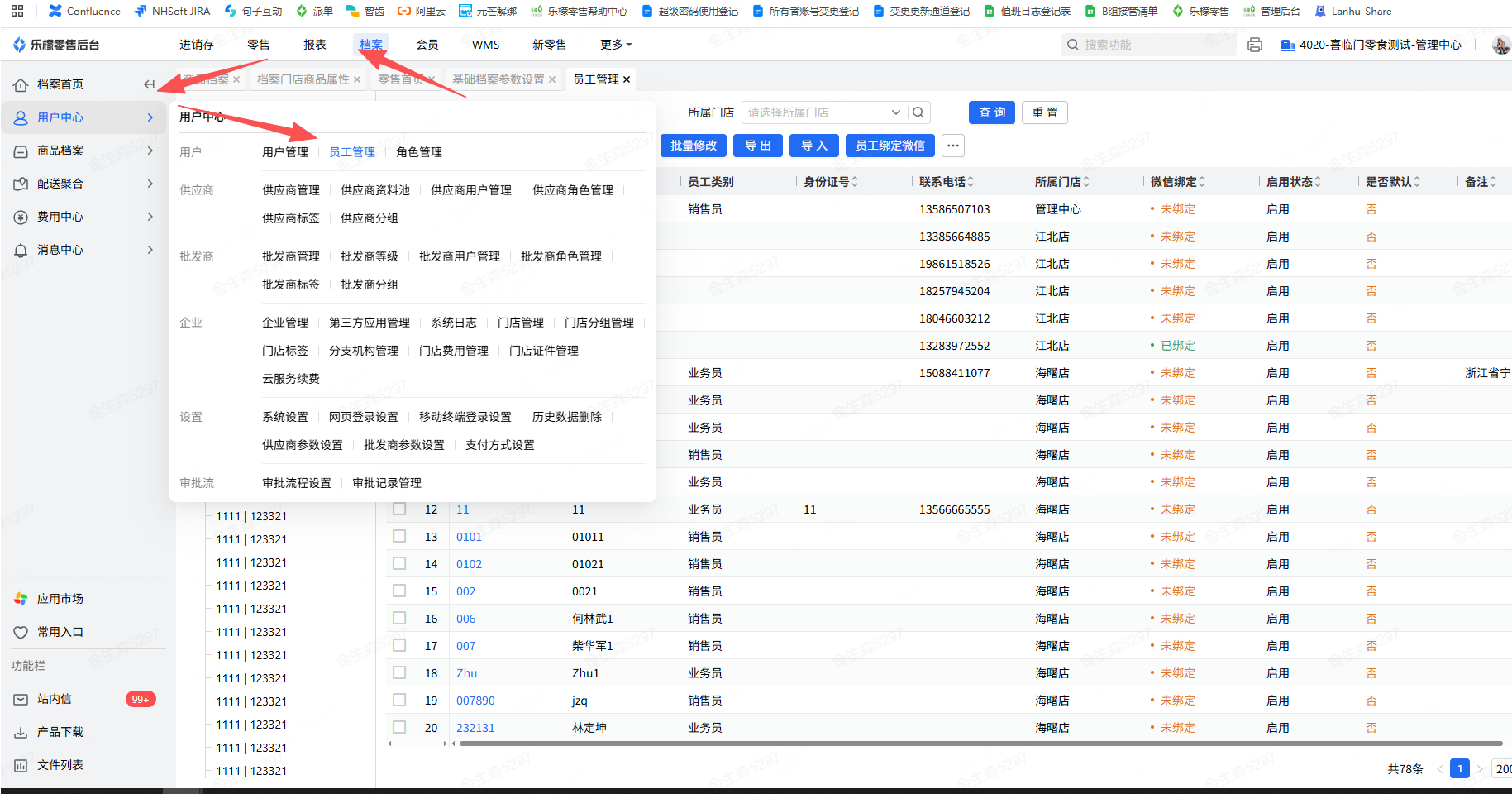1512x794 pixels.
Task: Open the page size selector
Action: click(1502, 769)
